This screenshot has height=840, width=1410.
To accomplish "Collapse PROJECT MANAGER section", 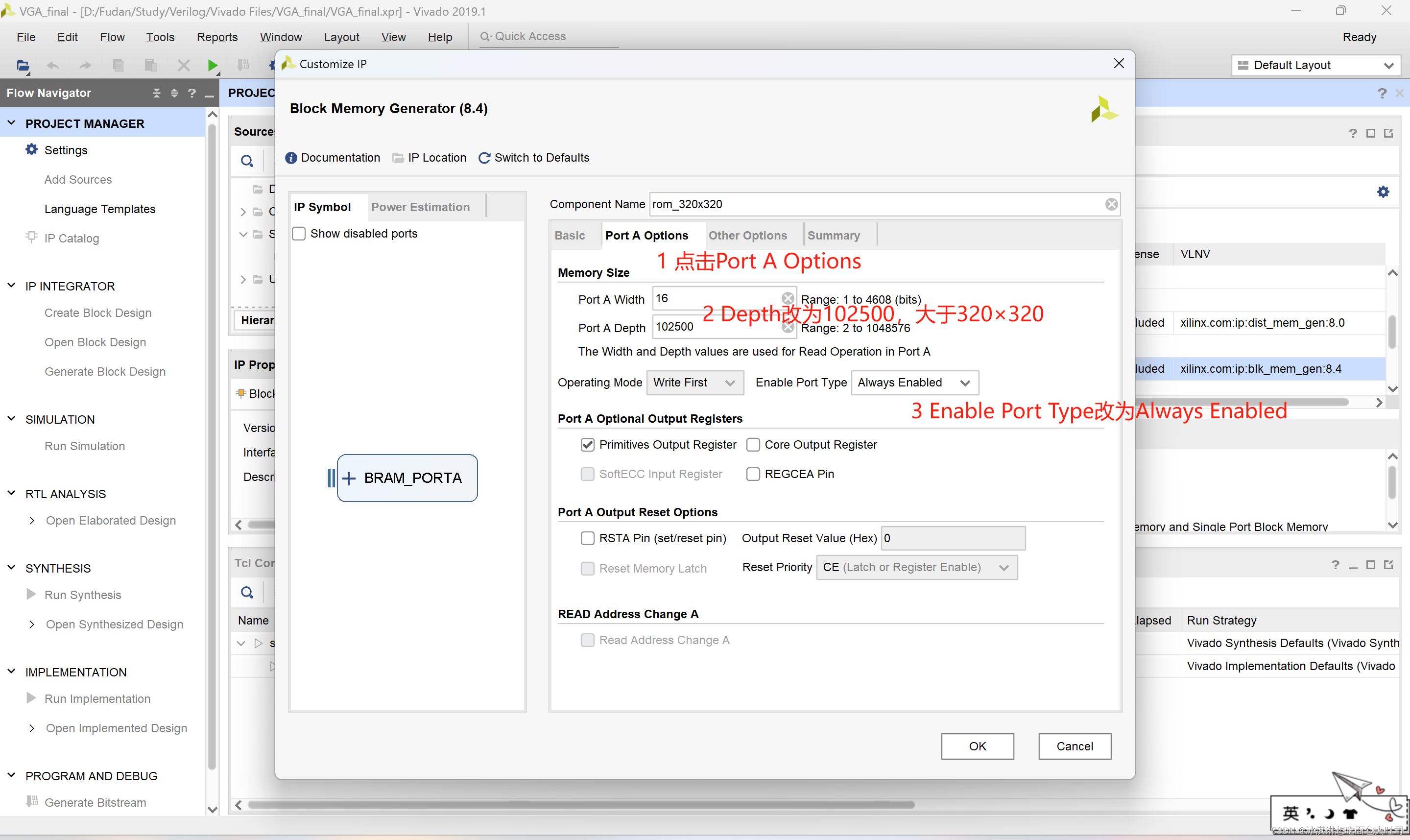I will click(x=11, y=123).
